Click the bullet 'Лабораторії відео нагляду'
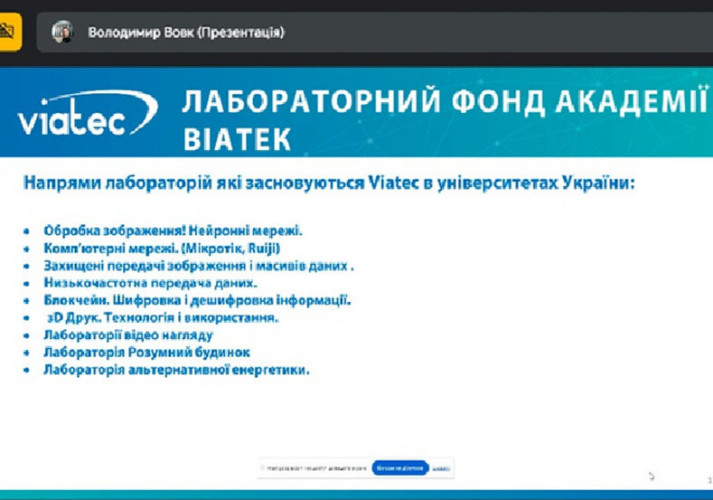Image resolution: width=713 pixels, height=500 pixels. coord(128,335)
